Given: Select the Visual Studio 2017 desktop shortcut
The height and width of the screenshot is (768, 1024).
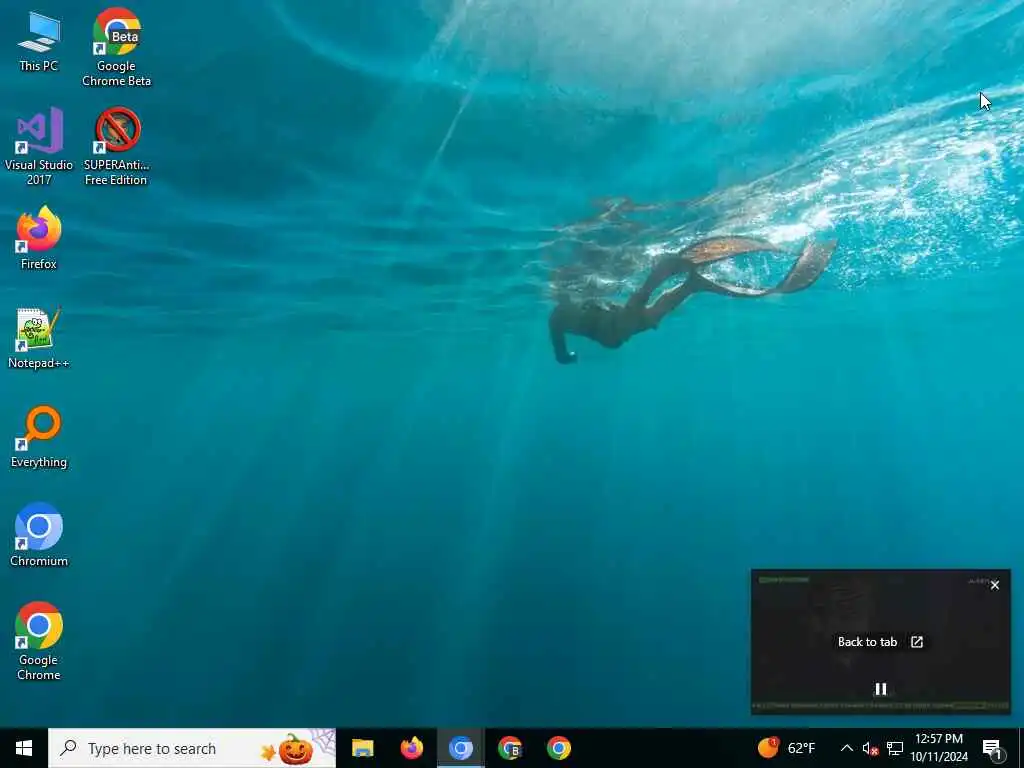Looking at the screenshot, I should click(x=39, y=146).
